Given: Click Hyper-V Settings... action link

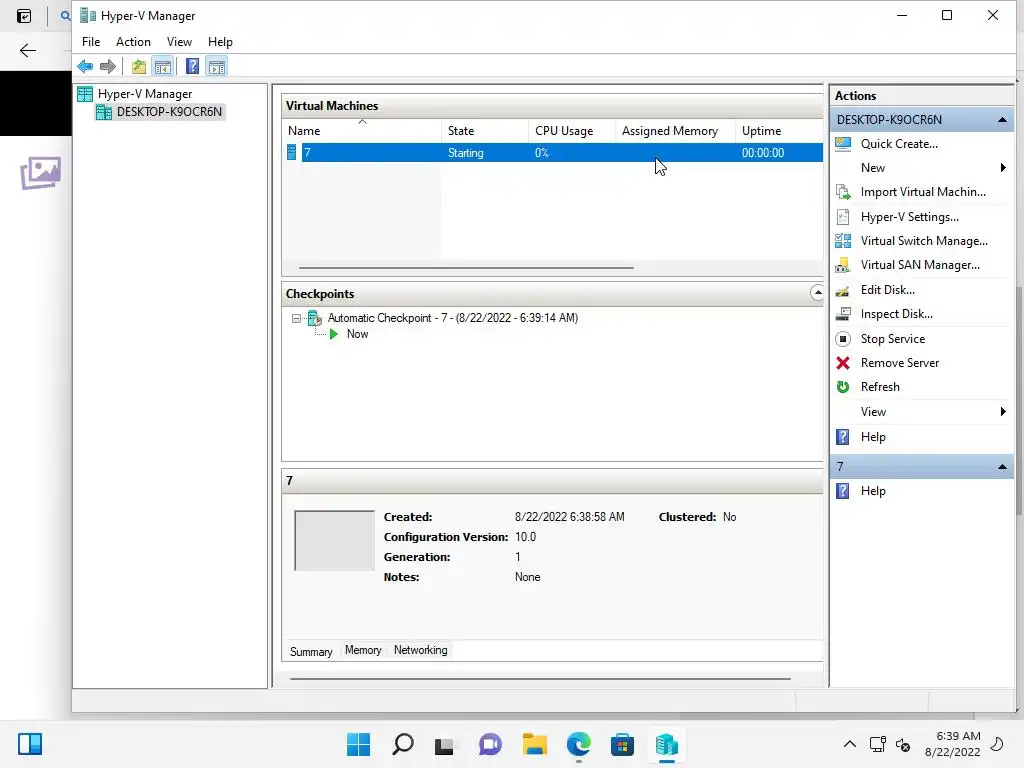Looking at the screenshot, I should point(910,217).
